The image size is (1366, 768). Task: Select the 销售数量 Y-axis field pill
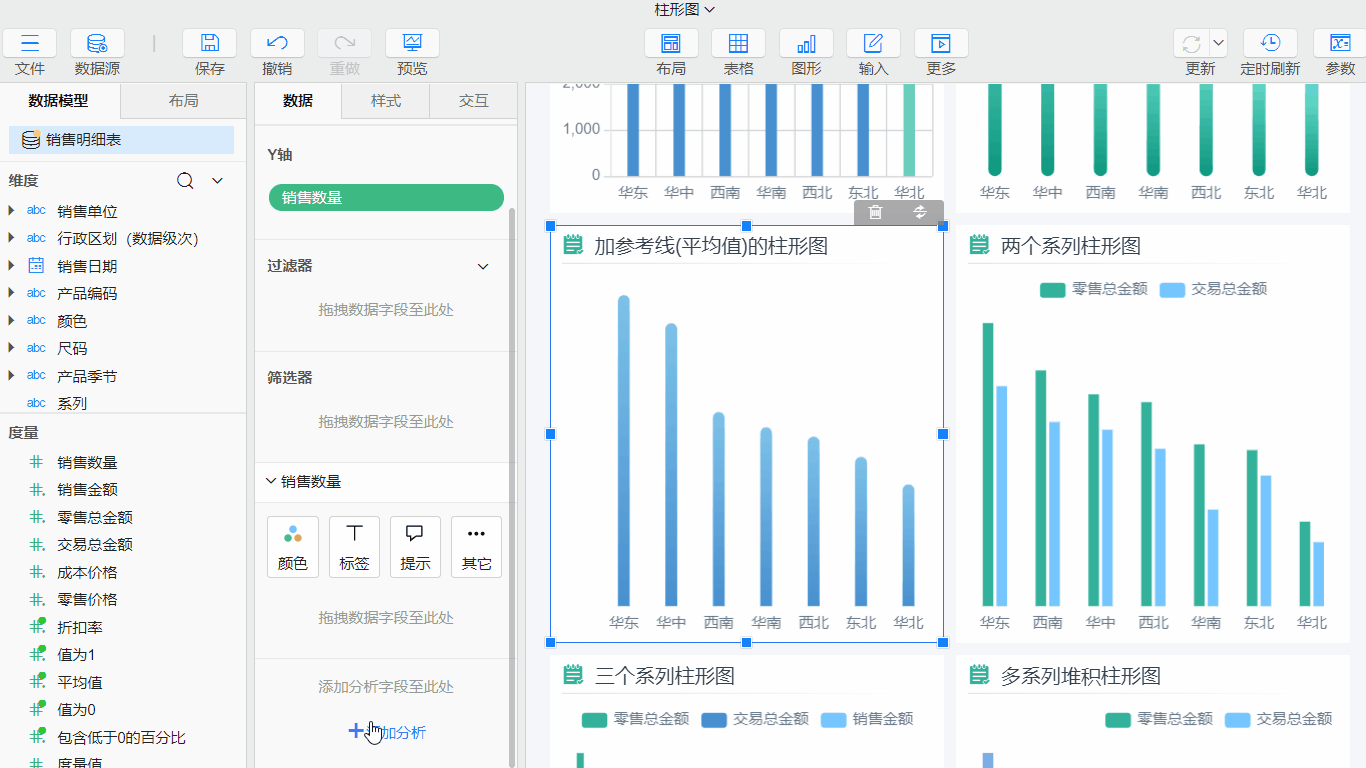point(386,198)
